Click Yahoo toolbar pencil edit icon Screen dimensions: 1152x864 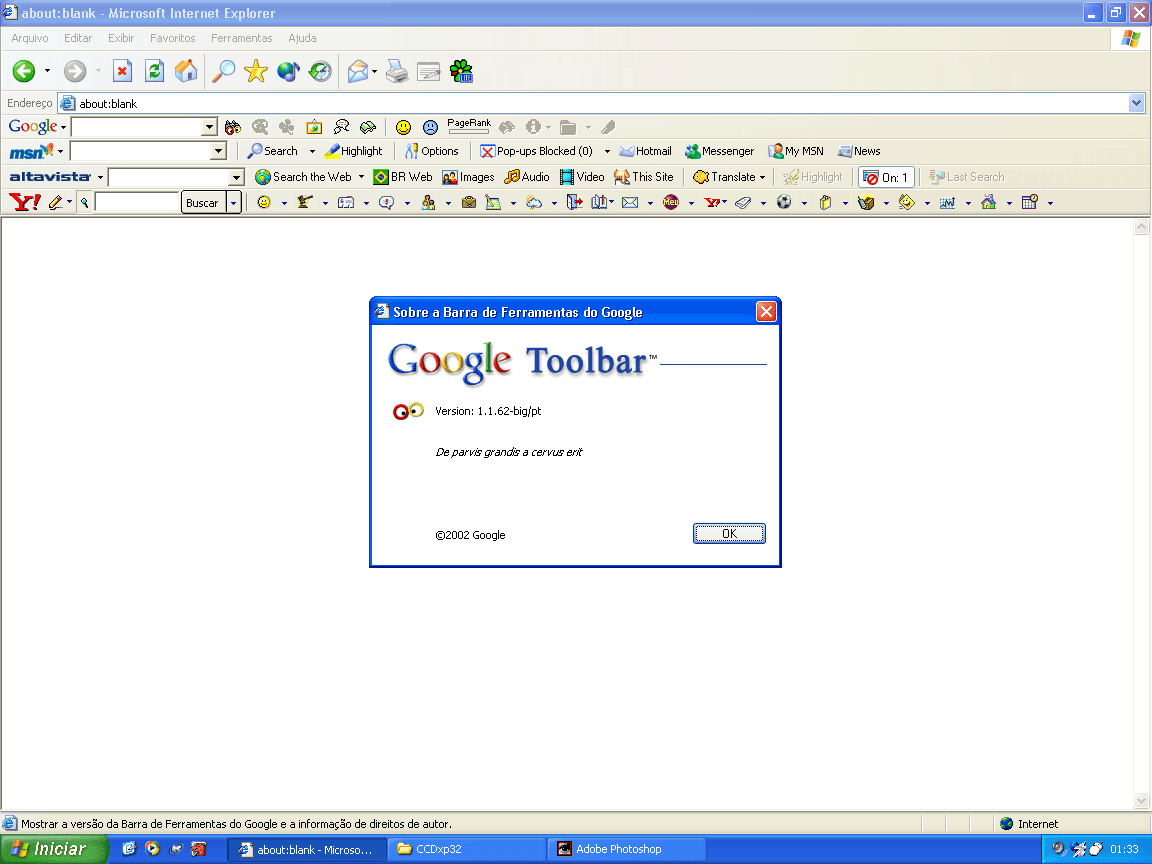pos(56,202)
